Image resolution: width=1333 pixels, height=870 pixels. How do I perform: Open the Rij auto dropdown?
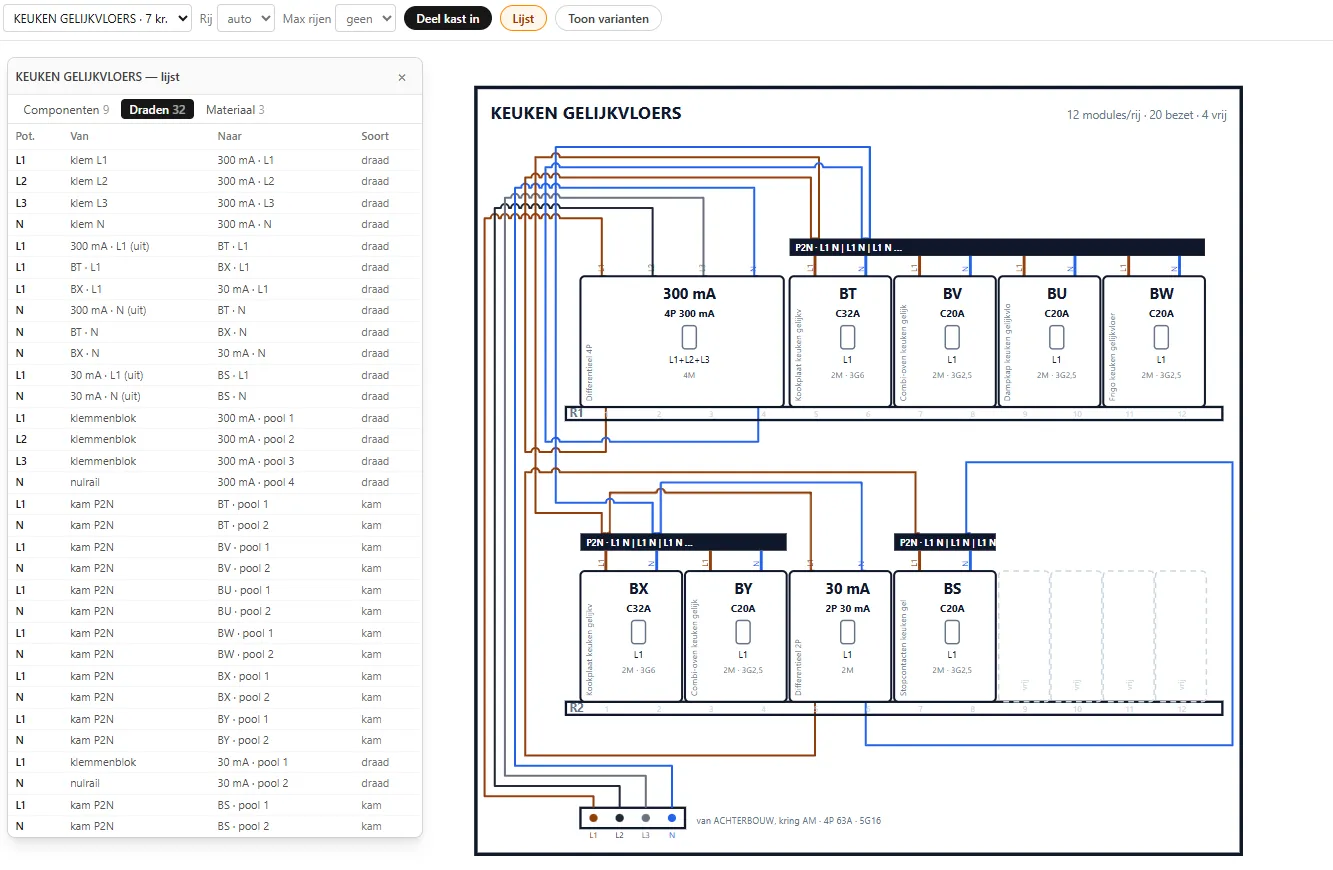tap(246, 18)
